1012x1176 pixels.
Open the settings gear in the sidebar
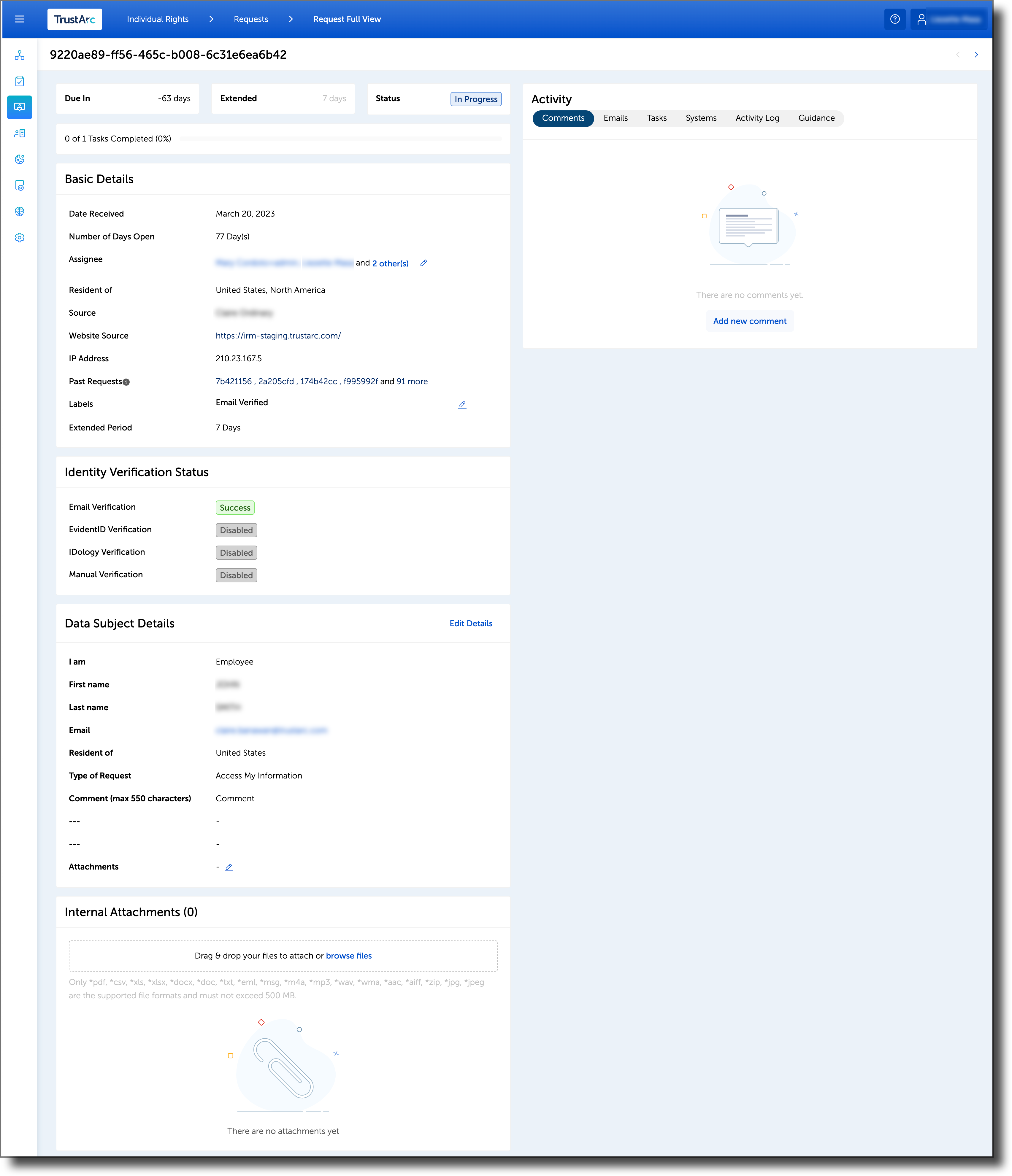pyautogui.click(x=19, y=237)
